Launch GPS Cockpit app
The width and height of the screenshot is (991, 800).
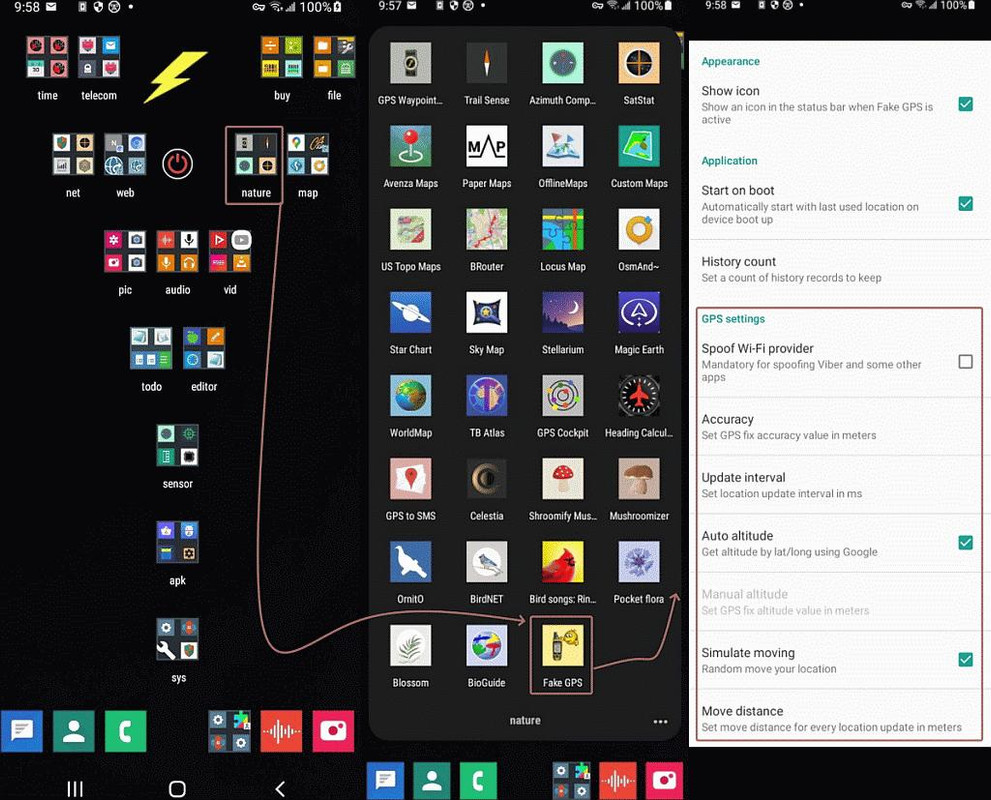click(562, 396)
